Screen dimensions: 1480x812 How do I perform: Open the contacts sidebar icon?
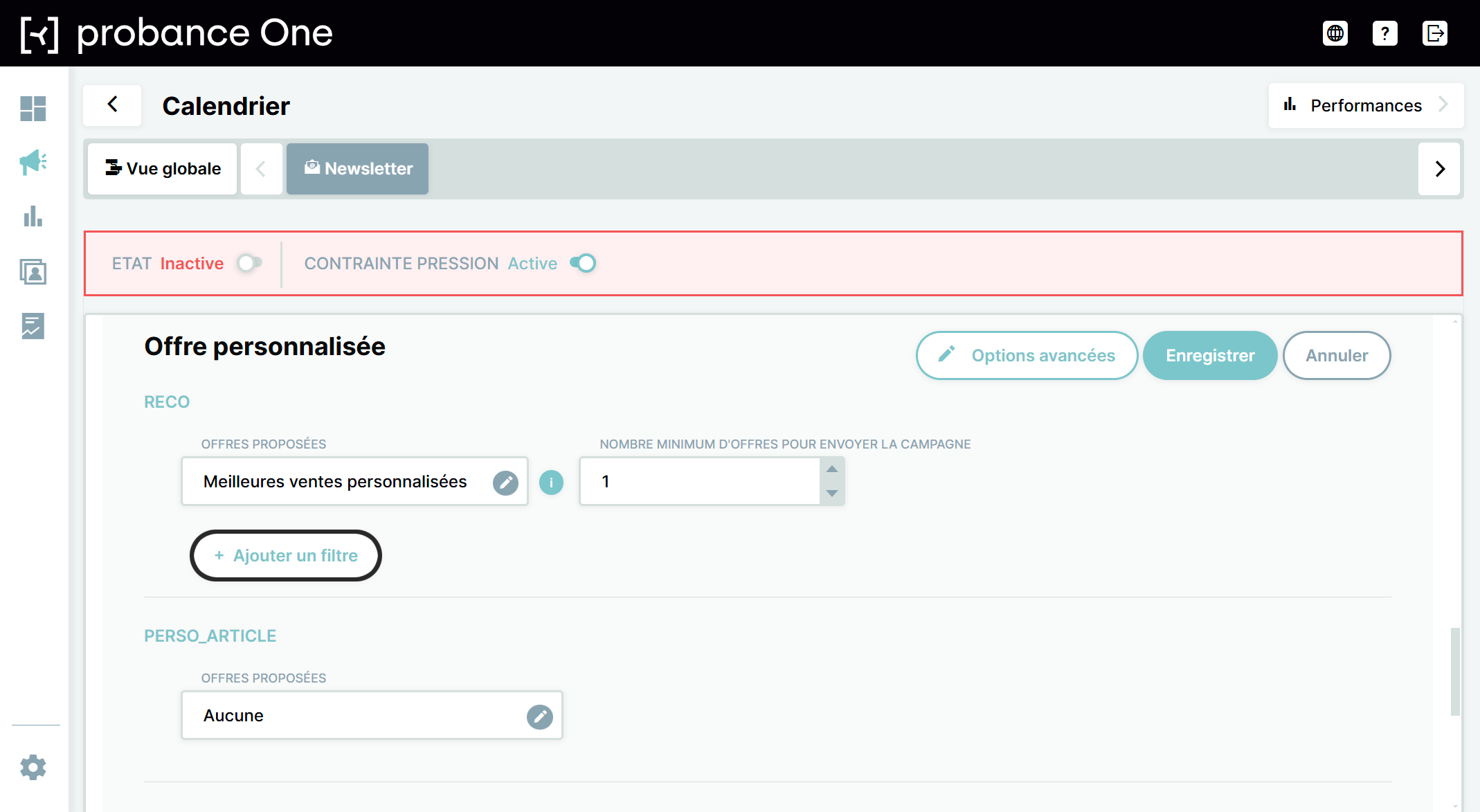point(33,271)
